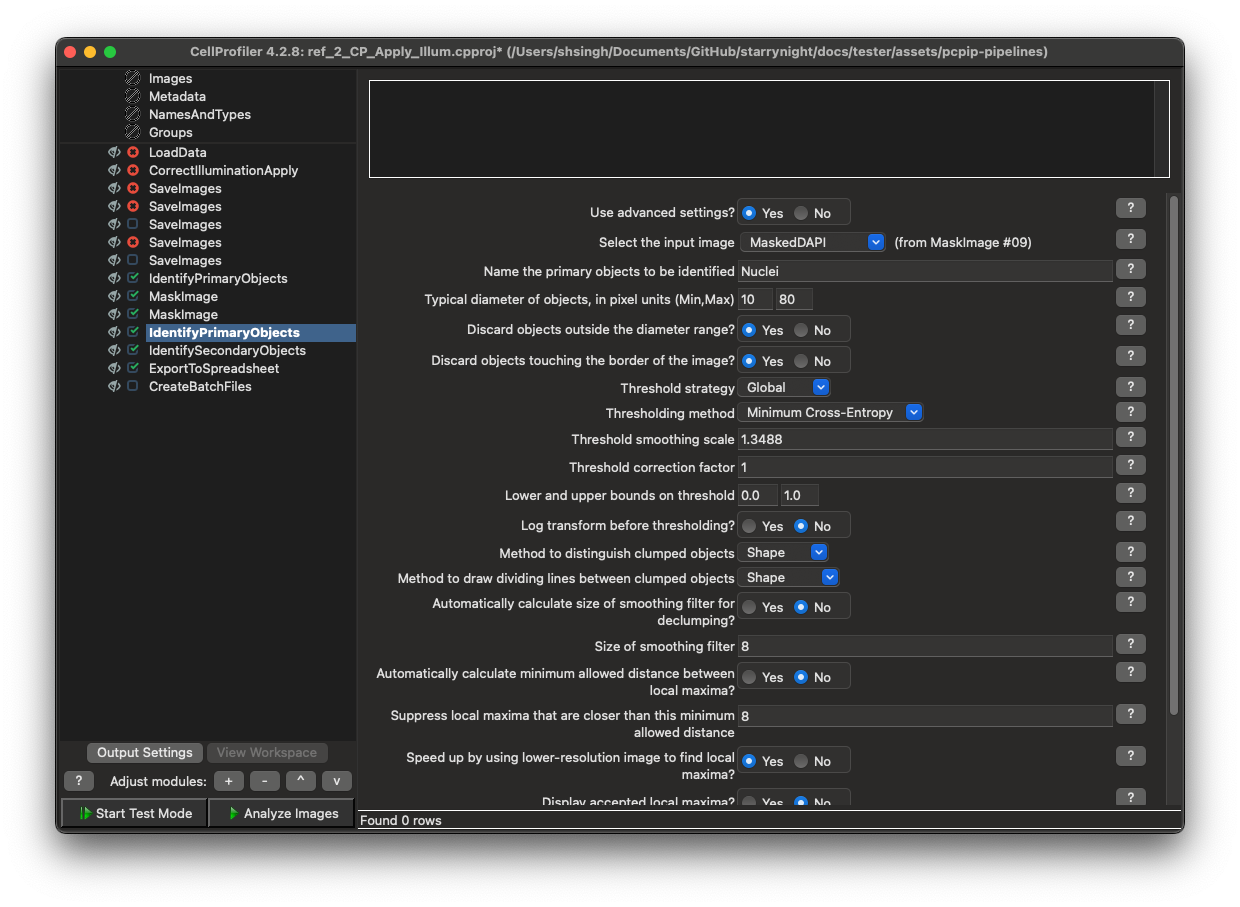Click the eye icon beside LoadData module
The width and height of the screenshot is (1240, 907).
[114, 152]
